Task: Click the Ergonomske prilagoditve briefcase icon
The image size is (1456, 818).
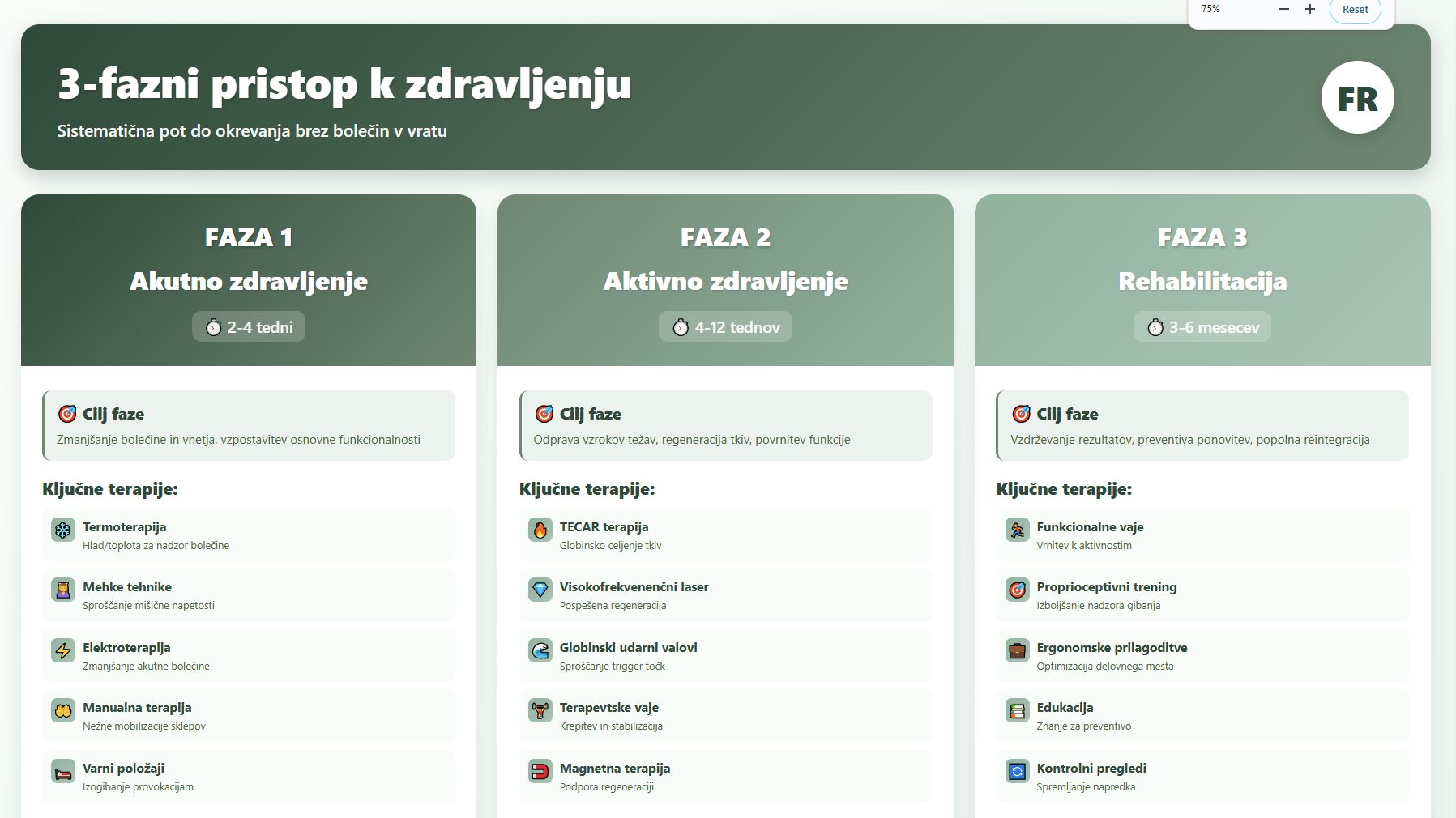Action: click(1017, 651)
